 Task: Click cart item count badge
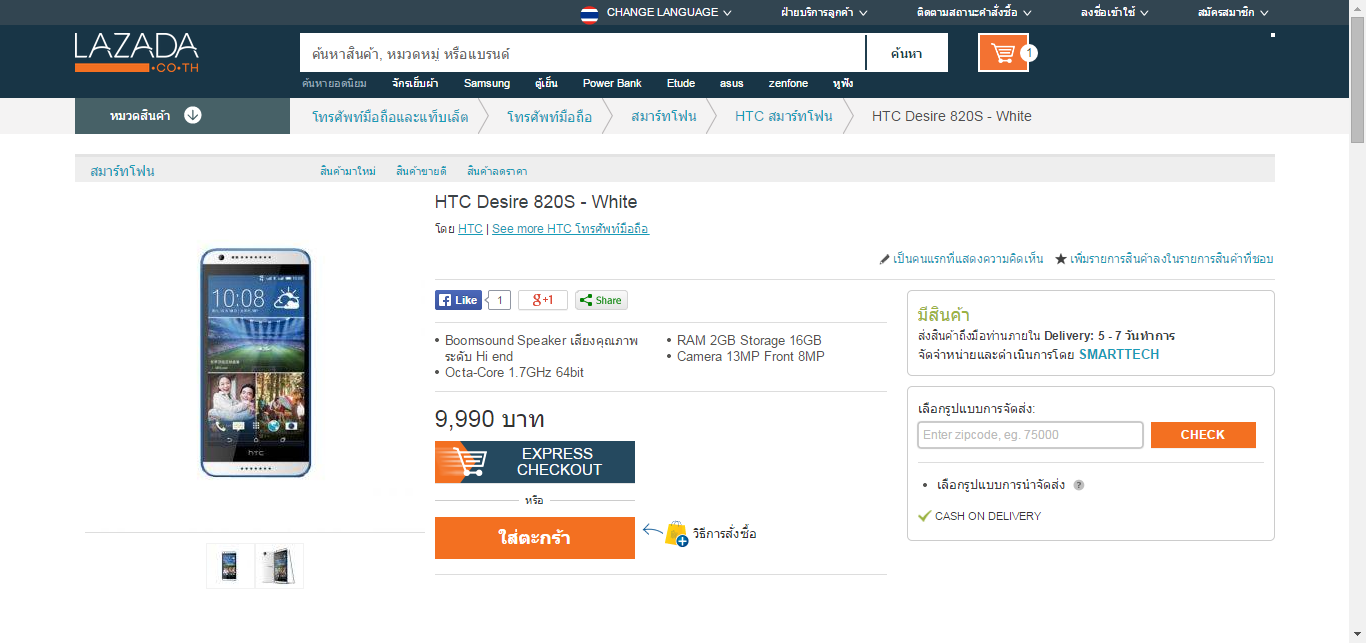tap(1030, 52)
